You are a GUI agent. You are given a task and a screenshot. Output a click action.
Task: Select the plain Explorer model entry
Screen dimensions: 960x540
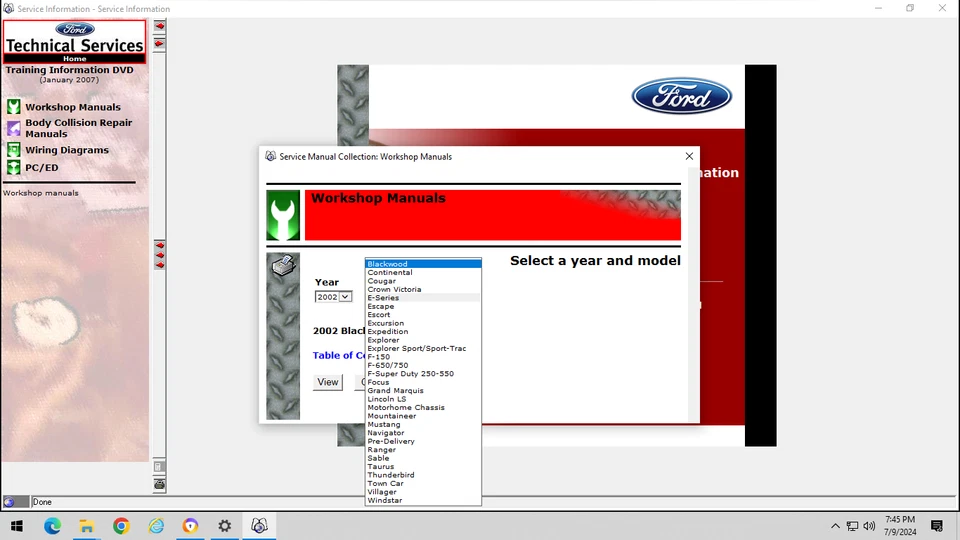click(423, 340)
